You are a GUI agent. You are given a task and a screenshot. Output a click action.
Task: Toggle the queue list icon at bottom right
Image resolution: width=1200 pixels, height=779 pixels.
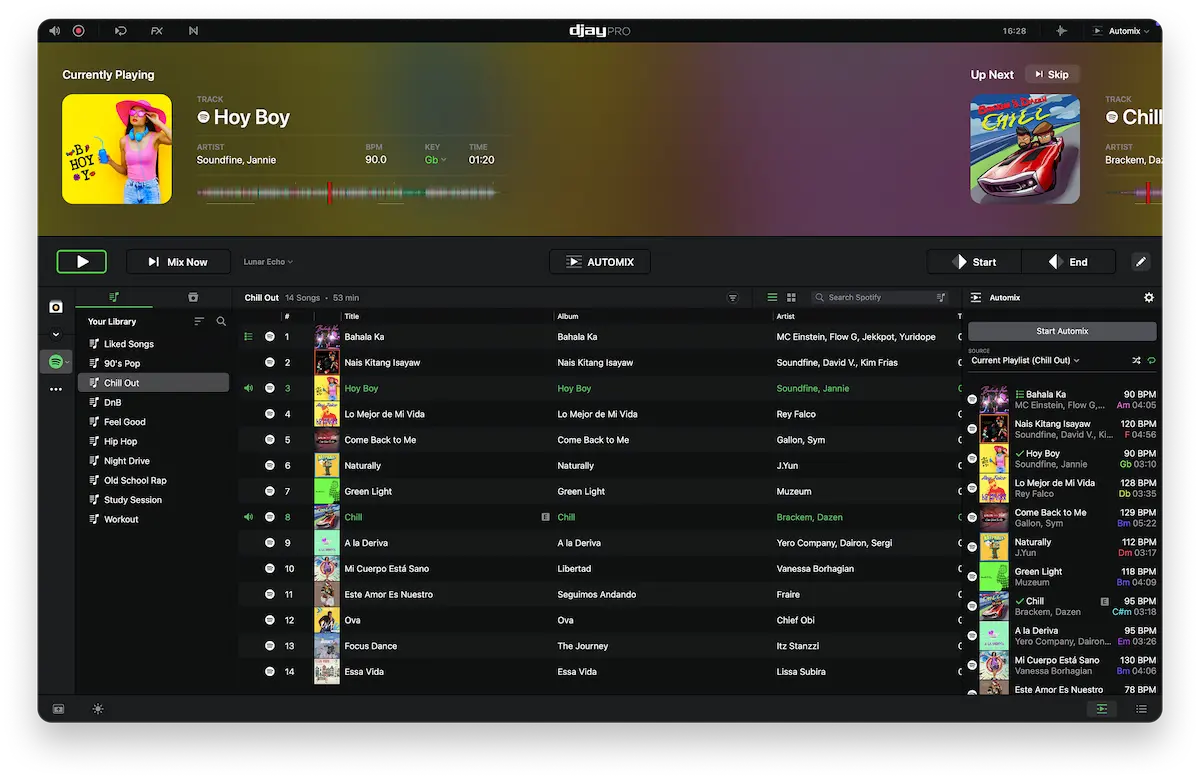pos(1141,709)
